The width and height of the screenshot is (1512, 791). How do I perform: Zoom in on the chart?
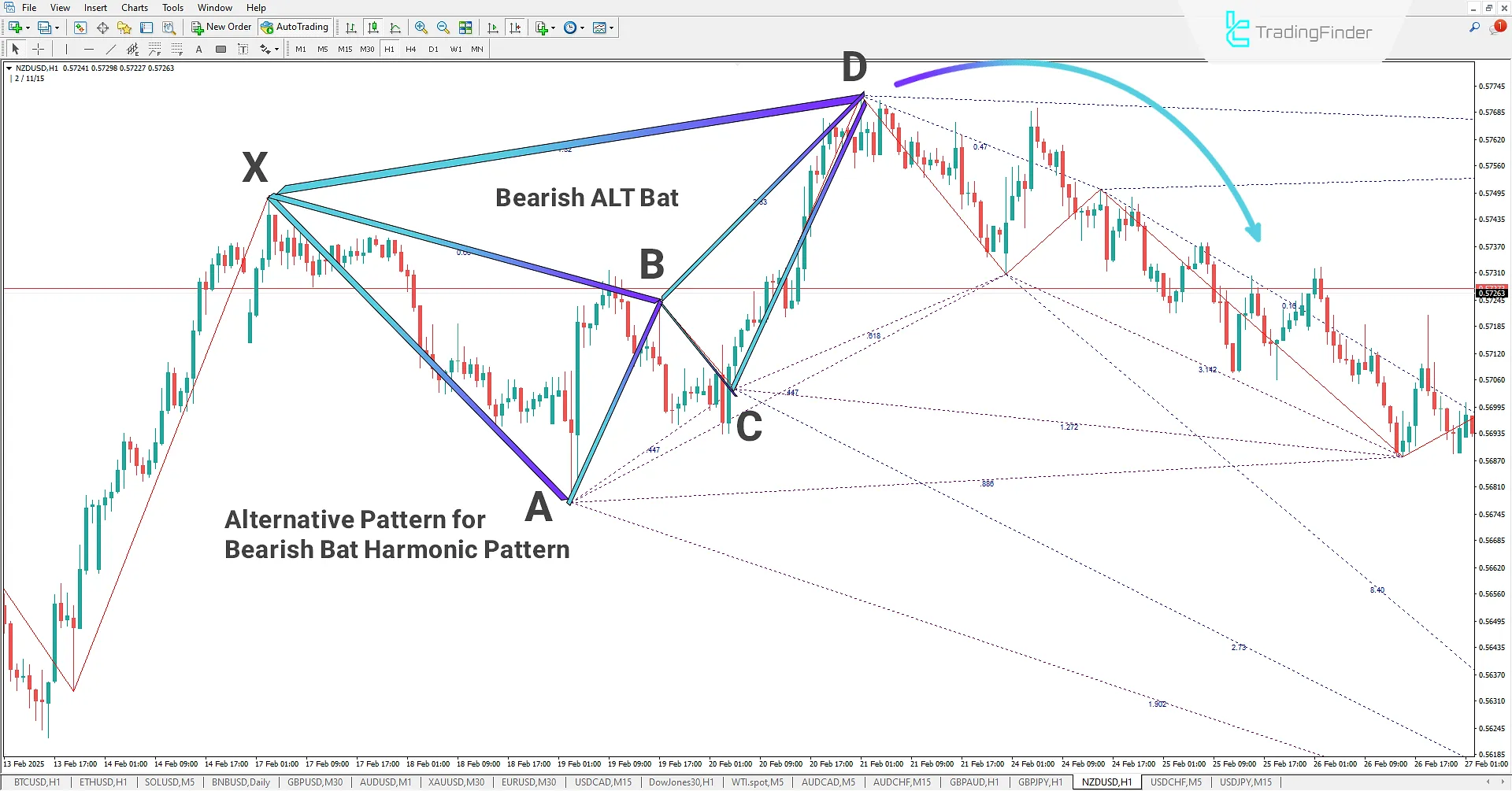pyautogui.click(x=421, y=28)
